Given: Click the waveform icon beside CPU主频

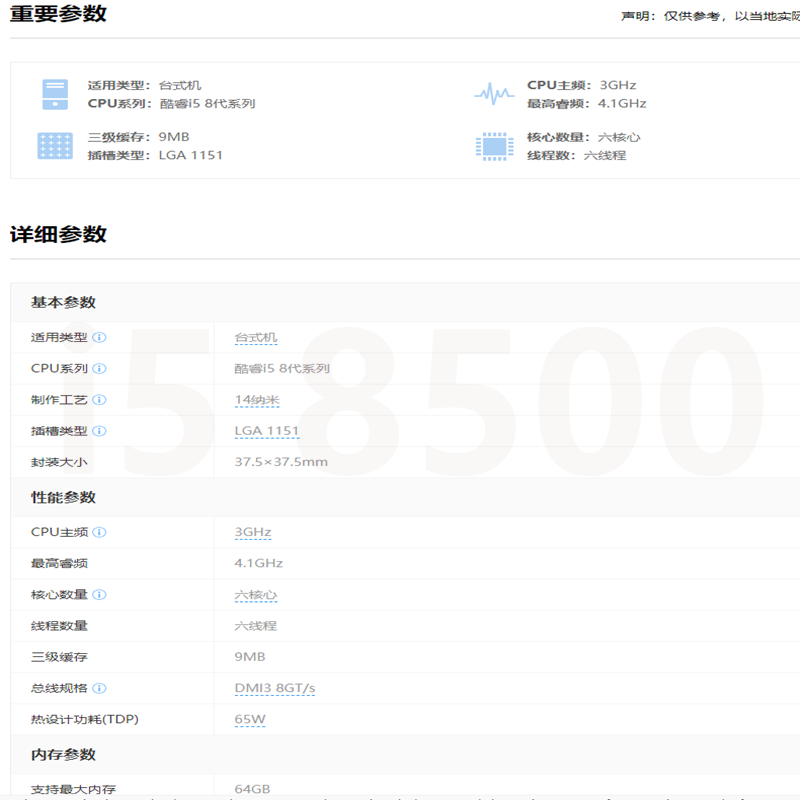Looking at the screenshot, I should pyautogui.click(x=494, y=93).
